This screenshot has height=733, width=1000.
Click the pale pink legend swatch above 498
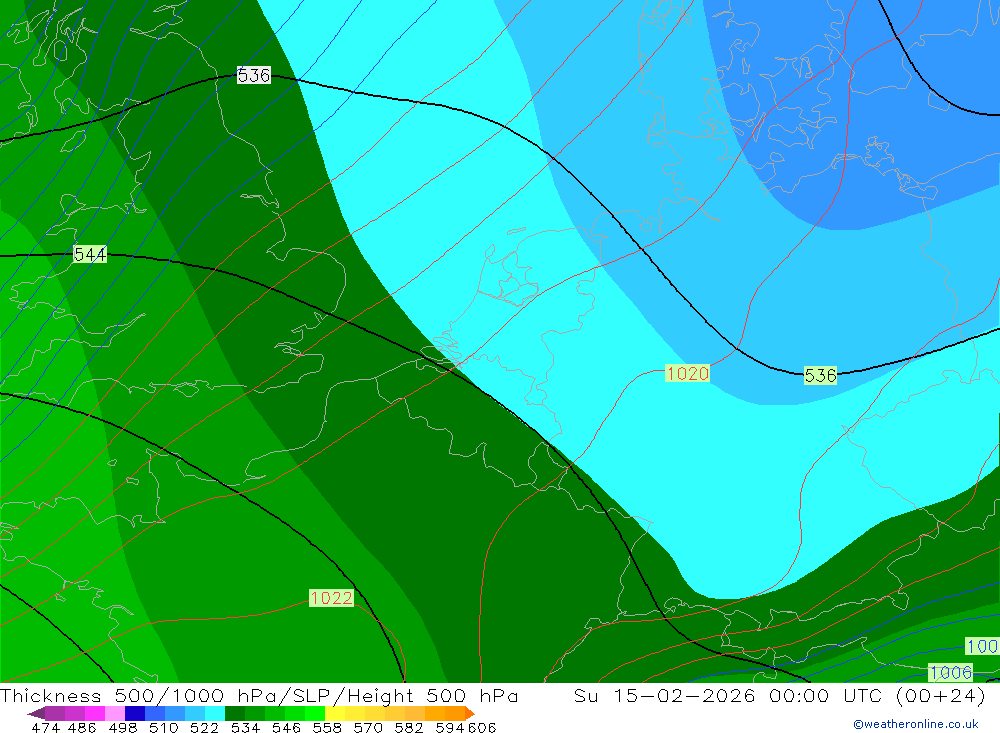coord(115,713)
